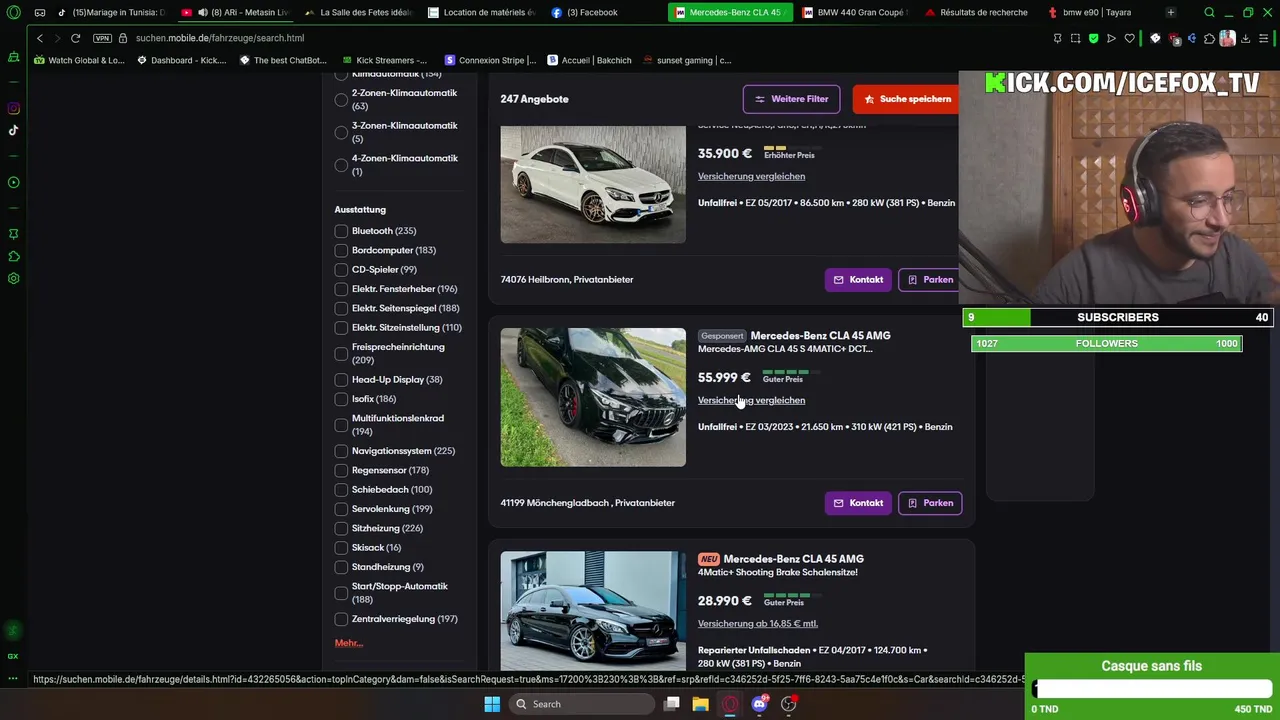Viewport: 1280px width, 720px height.
Task: Open the profile avatar icon in the toolbar
Action: coord(1227,38)
